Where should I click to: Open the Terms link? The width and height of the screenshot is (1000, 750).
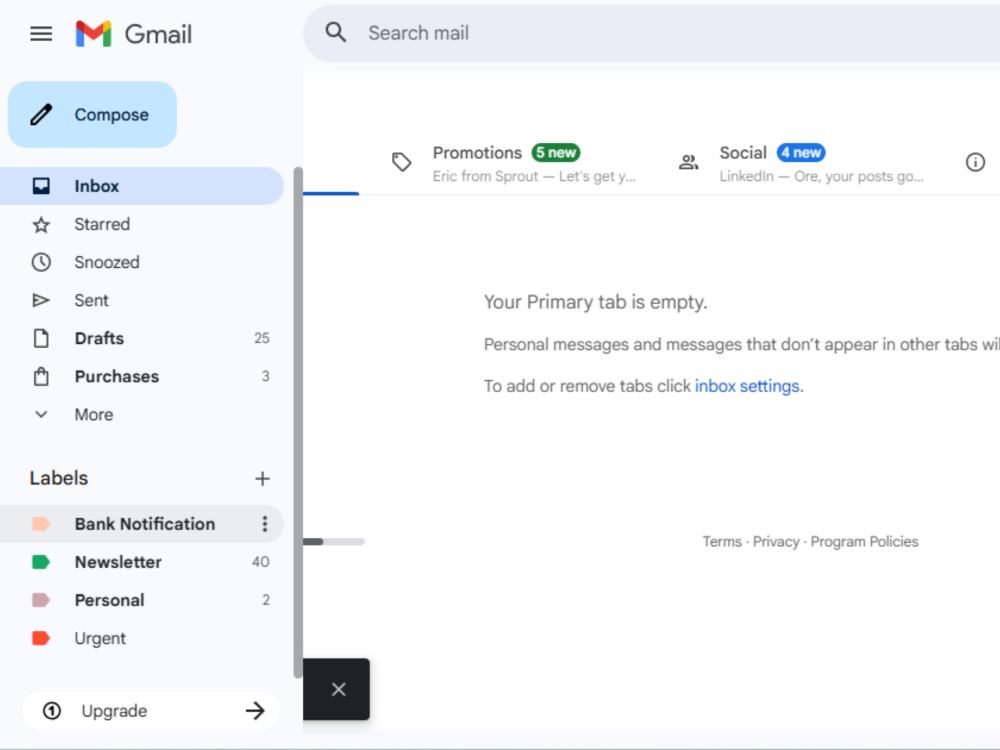[x=722, y=541]
